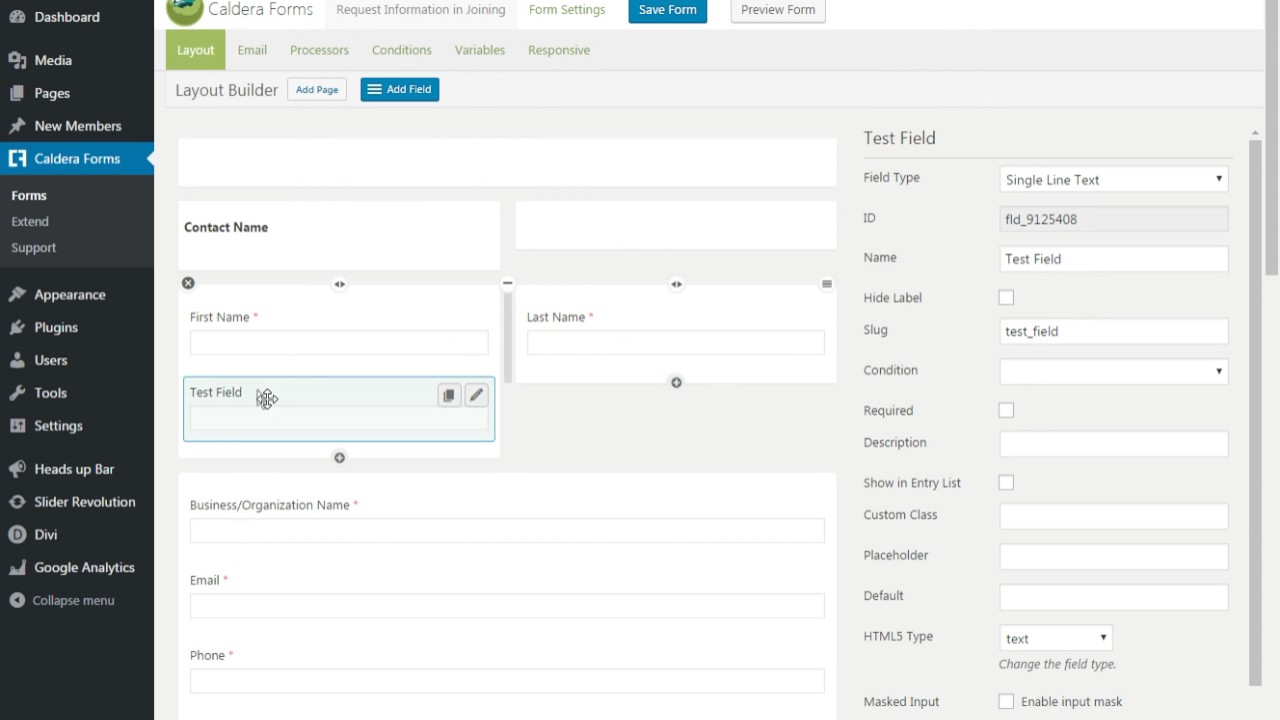Click the Plugins sidebar icon
The image size is (1280, 720).
(17, 327)
